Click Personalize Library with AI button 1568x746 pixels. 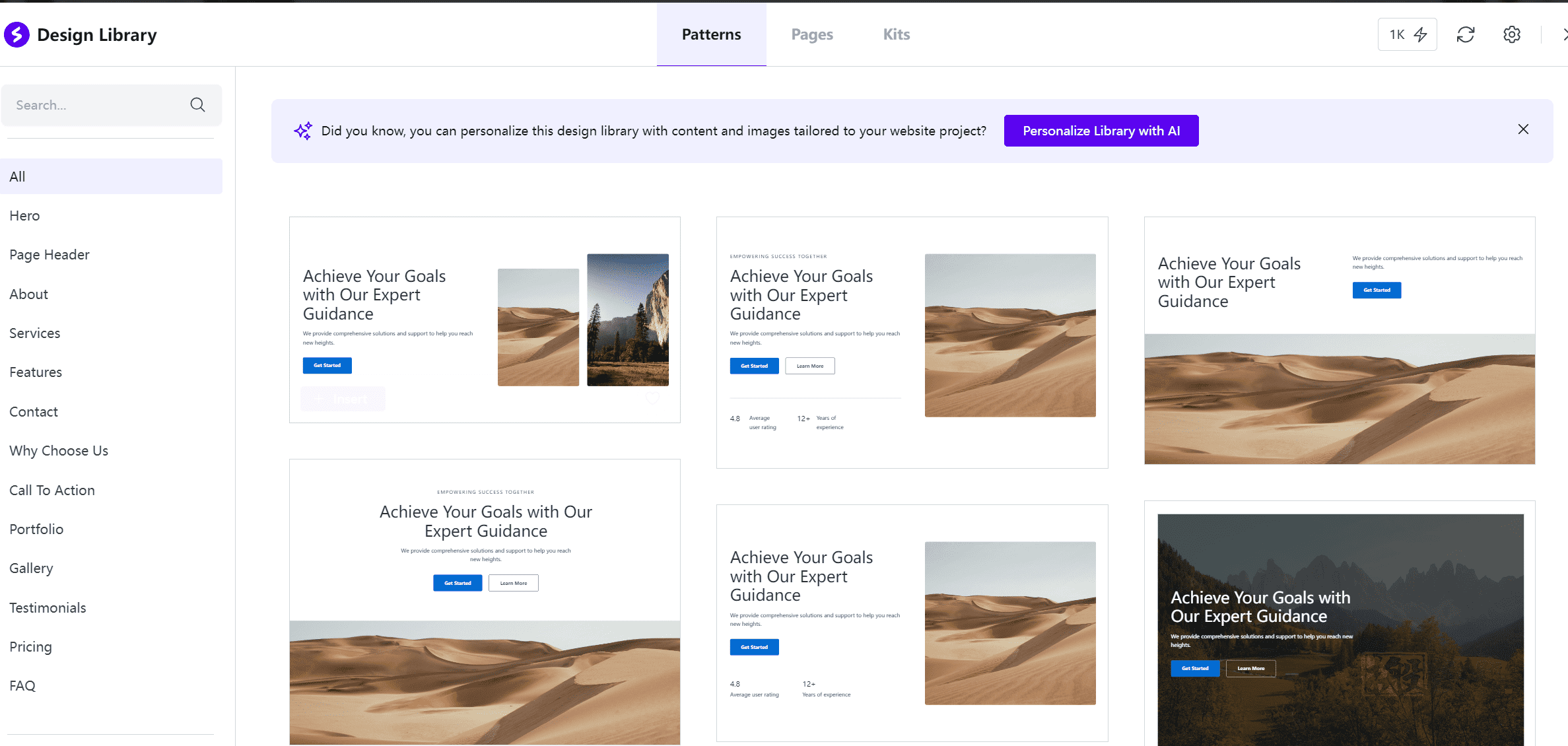1101,131
